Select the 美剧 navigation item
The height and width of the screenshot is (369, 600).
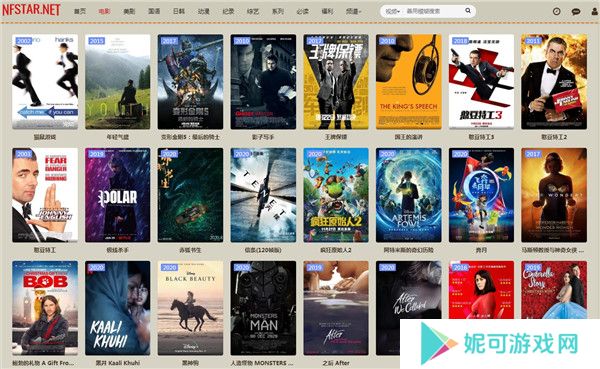click(x=129, y=11)
